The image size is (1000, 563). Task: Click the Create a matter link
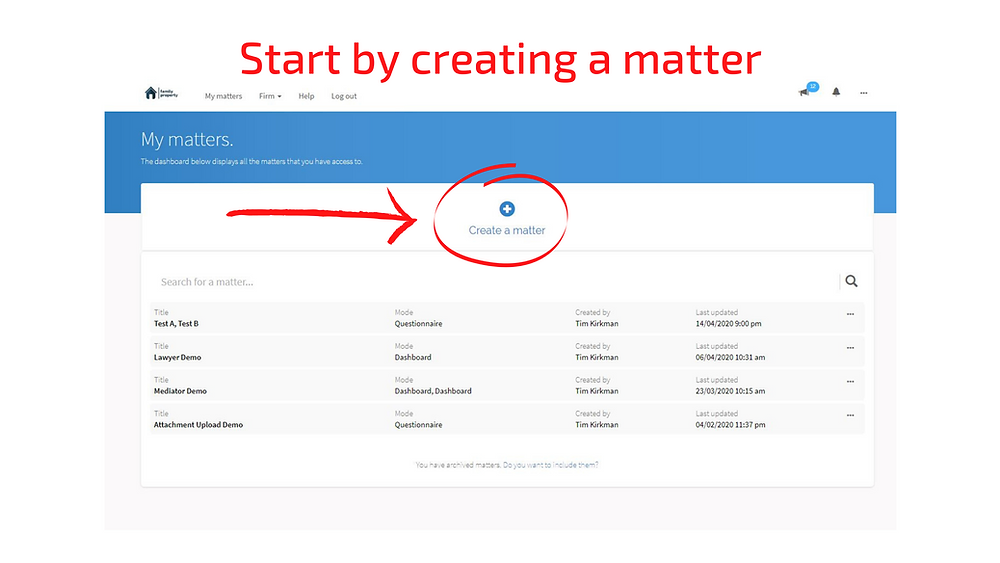(507, 230)
